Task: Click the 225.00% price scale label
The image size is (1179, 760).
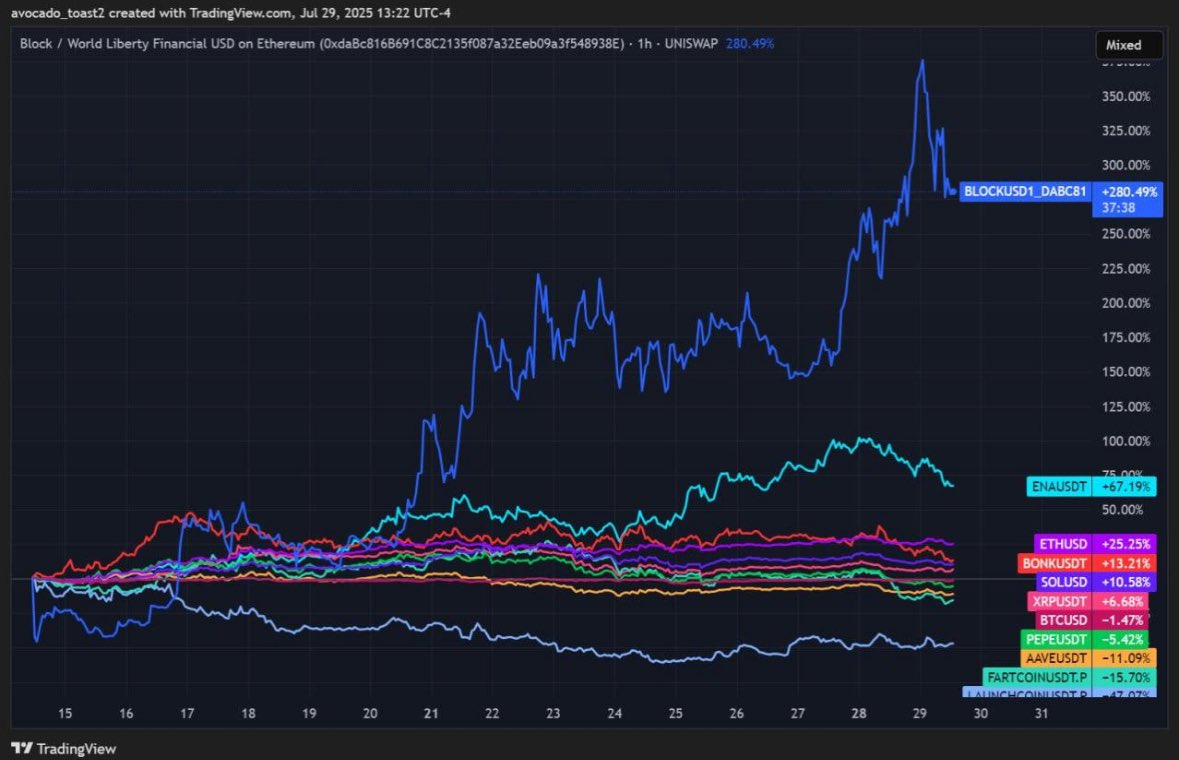Action: (x=1126, y=268)
